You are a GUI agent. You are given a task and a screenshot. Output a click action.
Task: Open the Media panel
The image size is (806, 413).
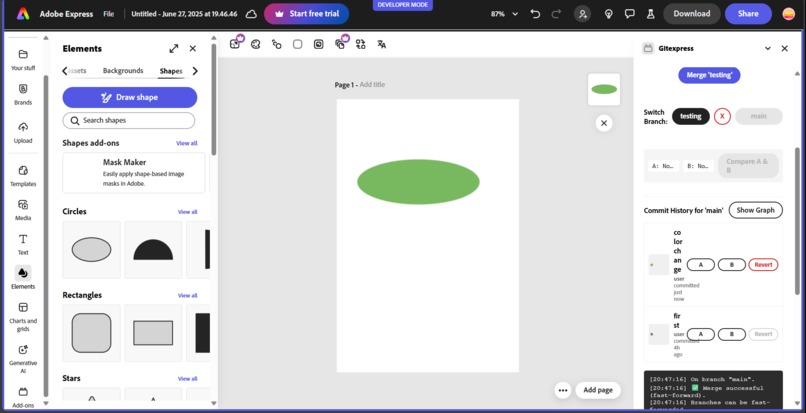tap(23, 209)
